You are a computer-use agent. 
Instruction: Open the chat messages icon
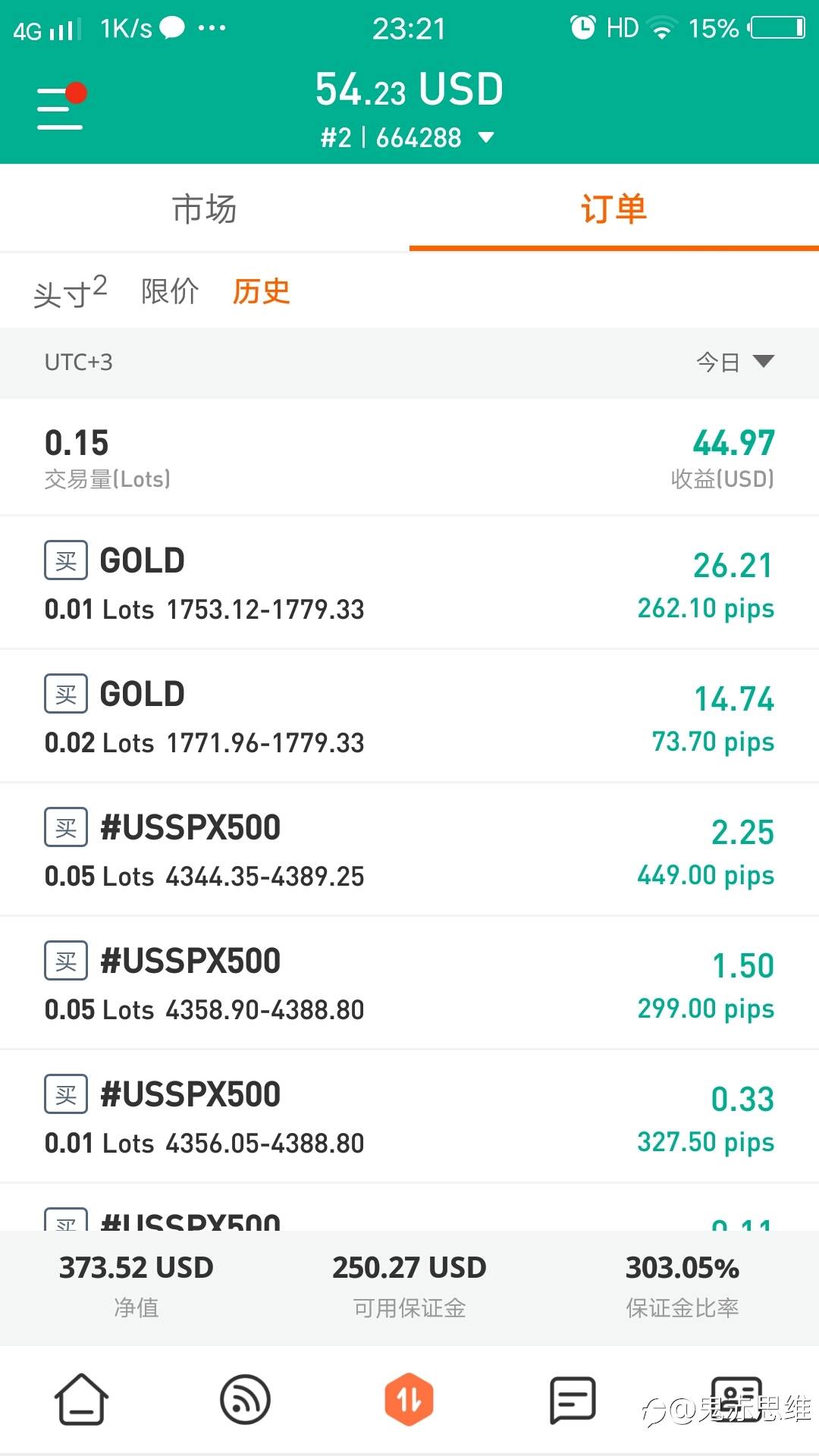tap(573, 1399)
